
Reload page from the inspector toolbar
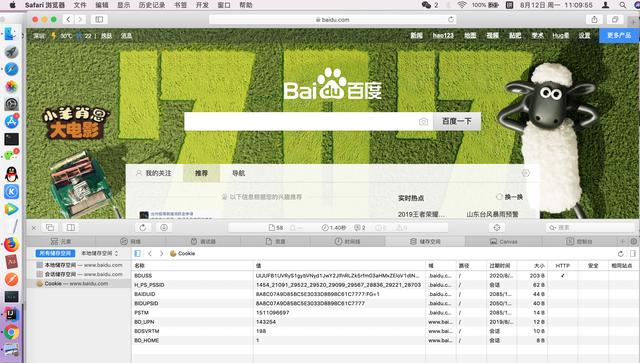(x=142, y=227)
